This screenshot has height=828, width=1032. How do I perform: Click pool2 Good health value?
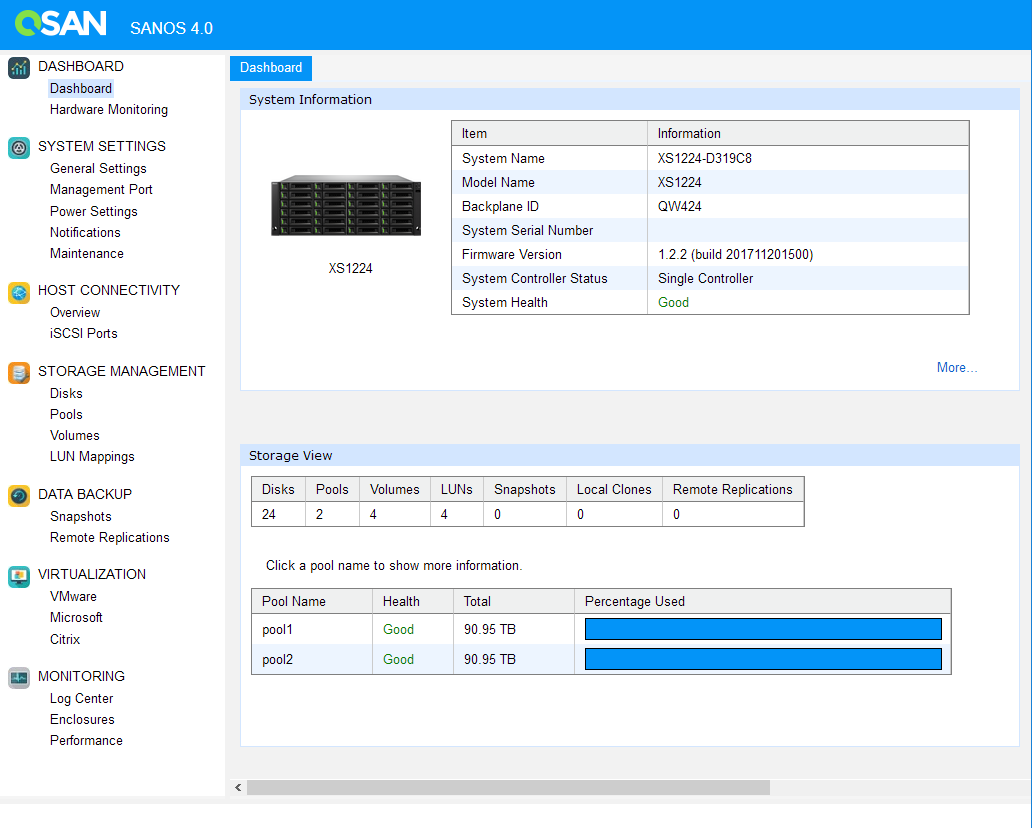point(398,660)
